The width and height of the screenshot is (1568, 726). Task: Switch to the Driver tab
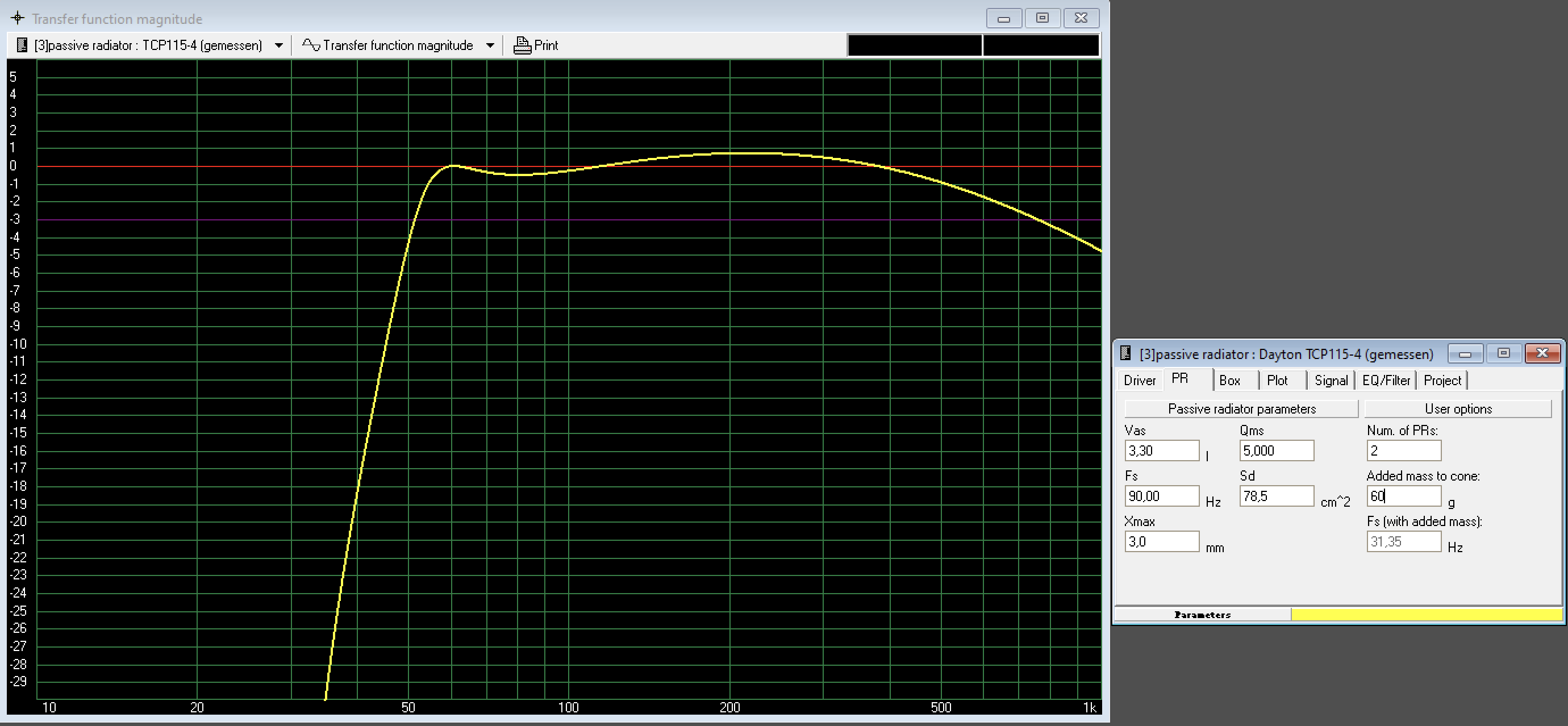point(1139,381)
